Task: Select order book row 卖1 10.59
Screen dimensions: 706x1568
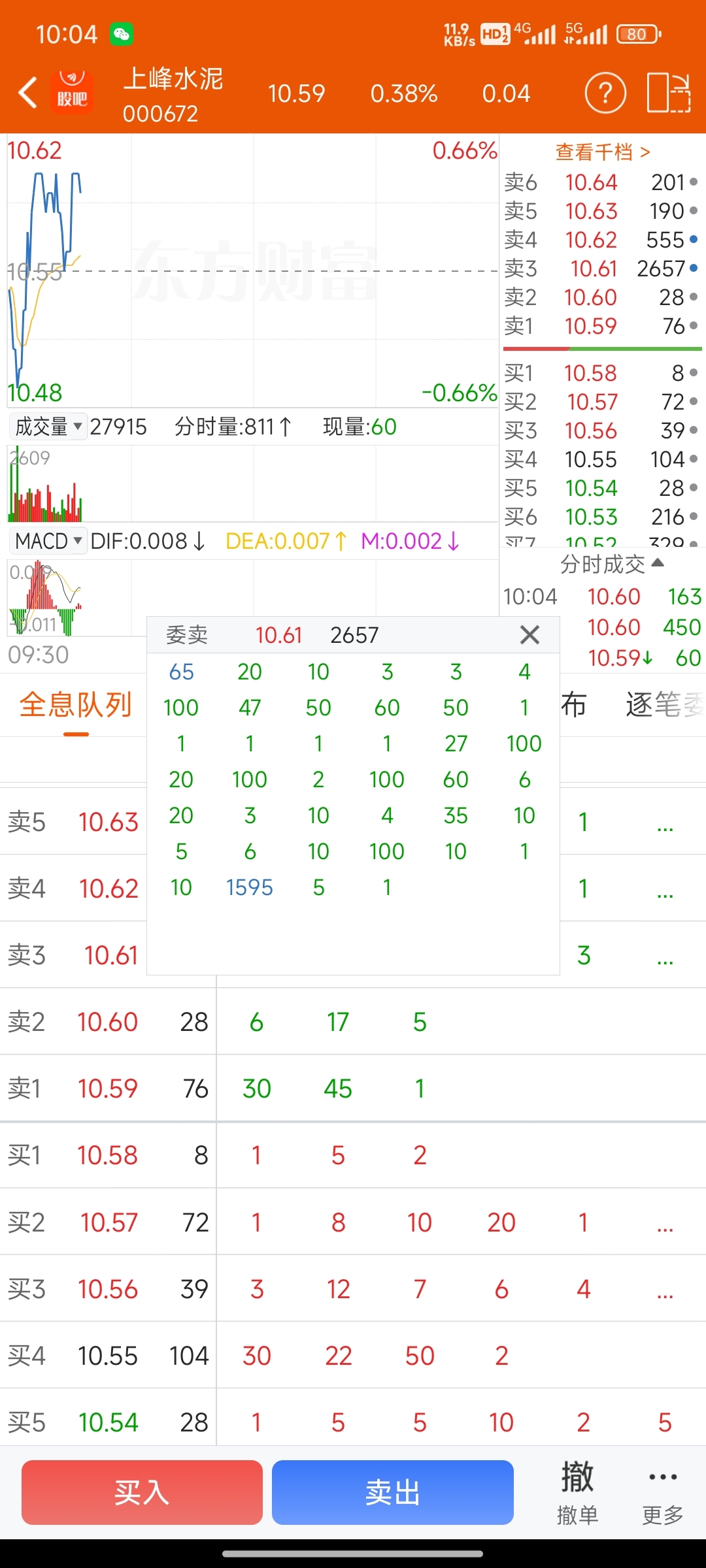Action: 601,326
